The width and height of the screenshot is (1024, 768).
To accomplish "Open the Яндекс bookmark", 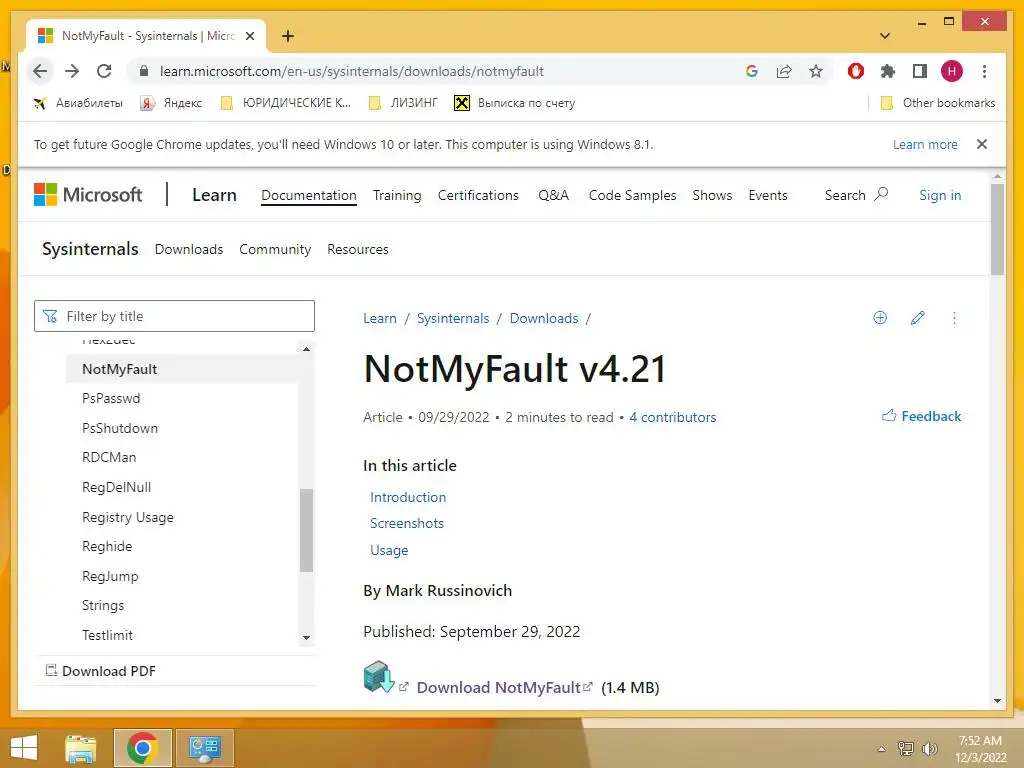I will point(171,103).
